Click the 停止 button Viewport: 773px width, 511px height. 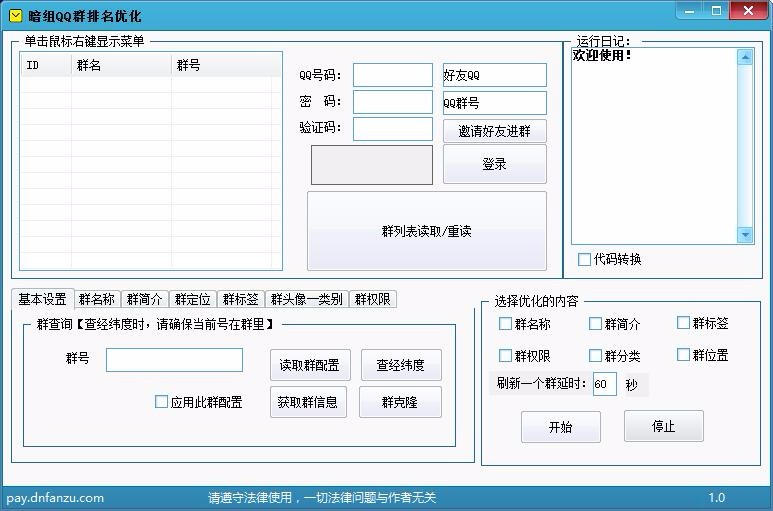pyautogui.click(x=664, y=426)
